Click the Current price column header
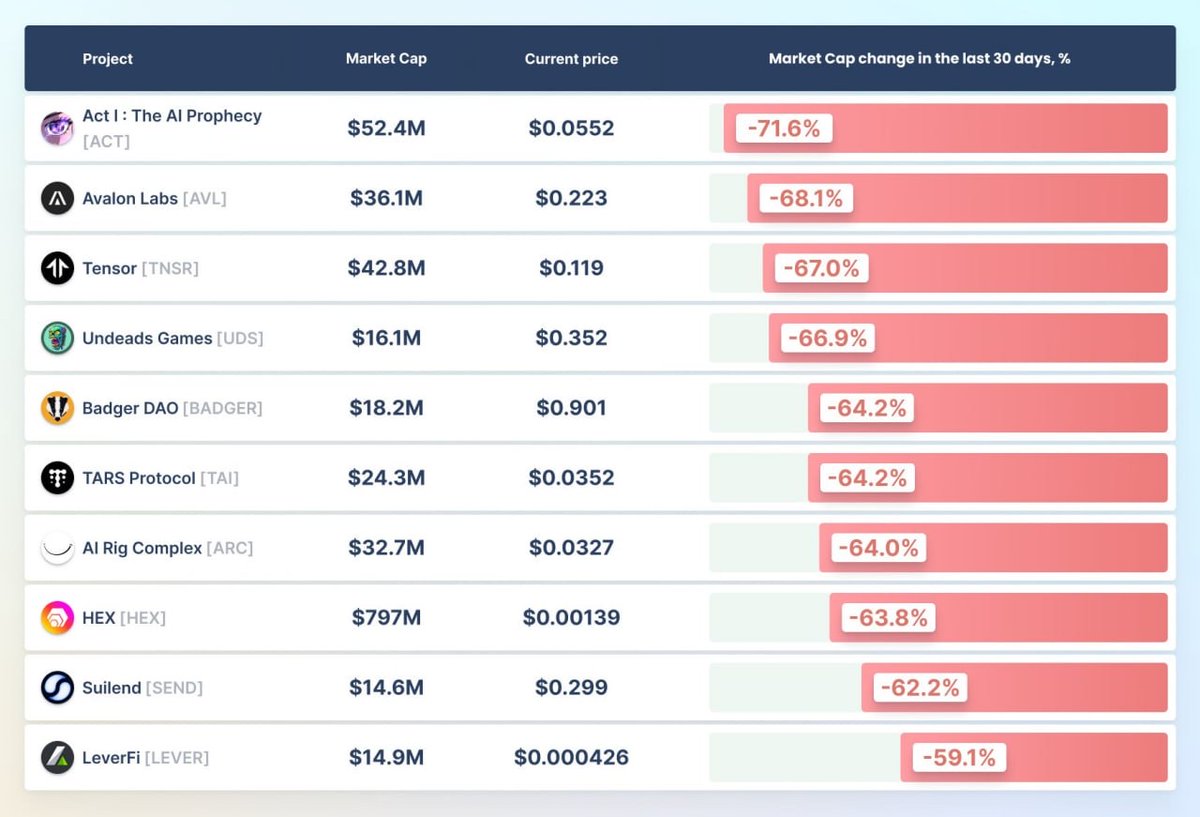The image size is (1200, 817). 571,59
